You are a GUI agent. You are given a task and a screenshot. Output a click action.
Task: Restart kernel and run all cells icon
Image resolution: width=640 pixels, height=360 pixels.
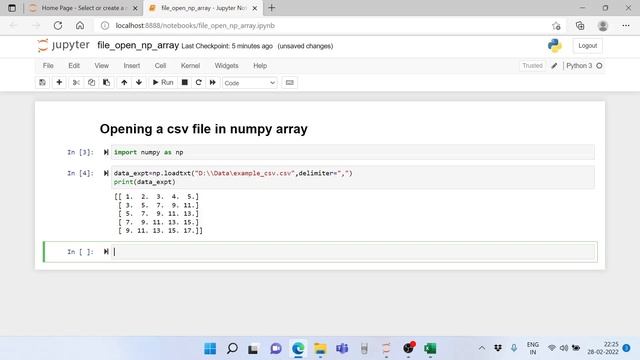click(213, 82)
